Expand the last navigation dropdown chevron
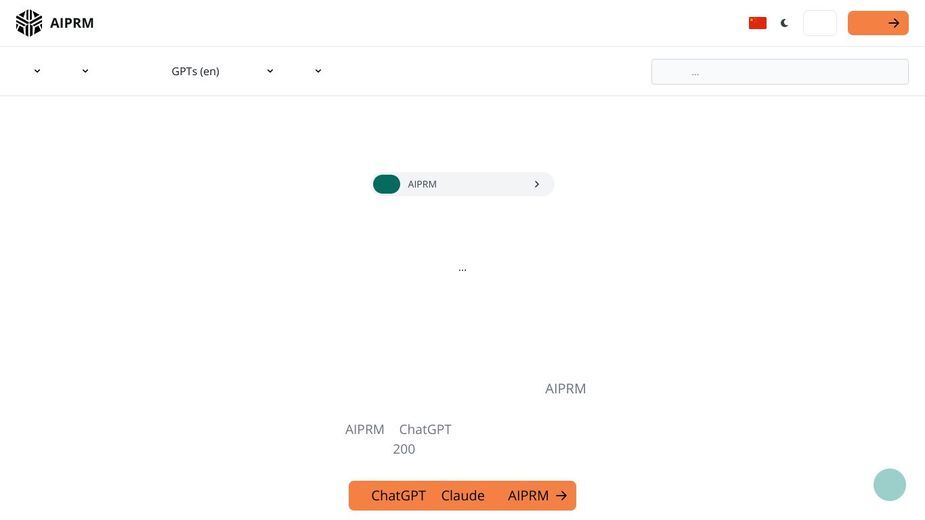925x520 pixels. 318,71
